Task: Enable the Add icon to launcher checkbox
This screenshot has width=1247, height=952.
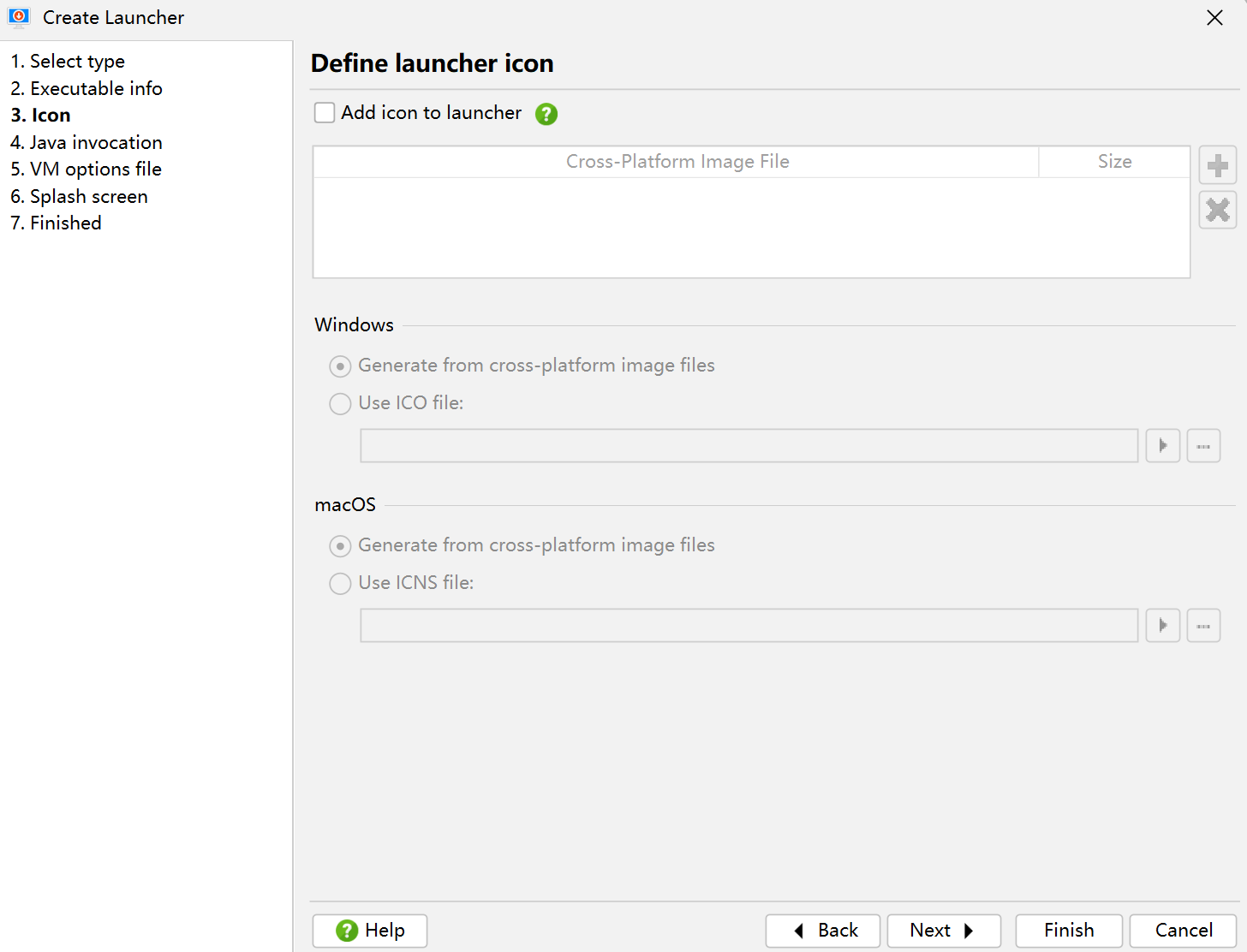Action: 325,113
